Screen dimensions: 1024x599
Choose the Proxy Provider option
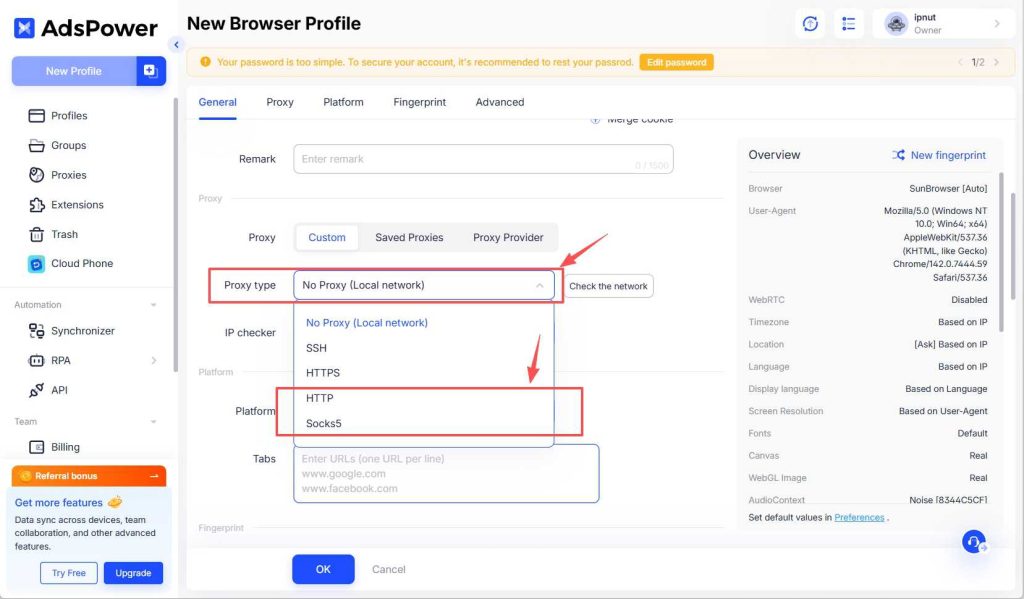508,238
